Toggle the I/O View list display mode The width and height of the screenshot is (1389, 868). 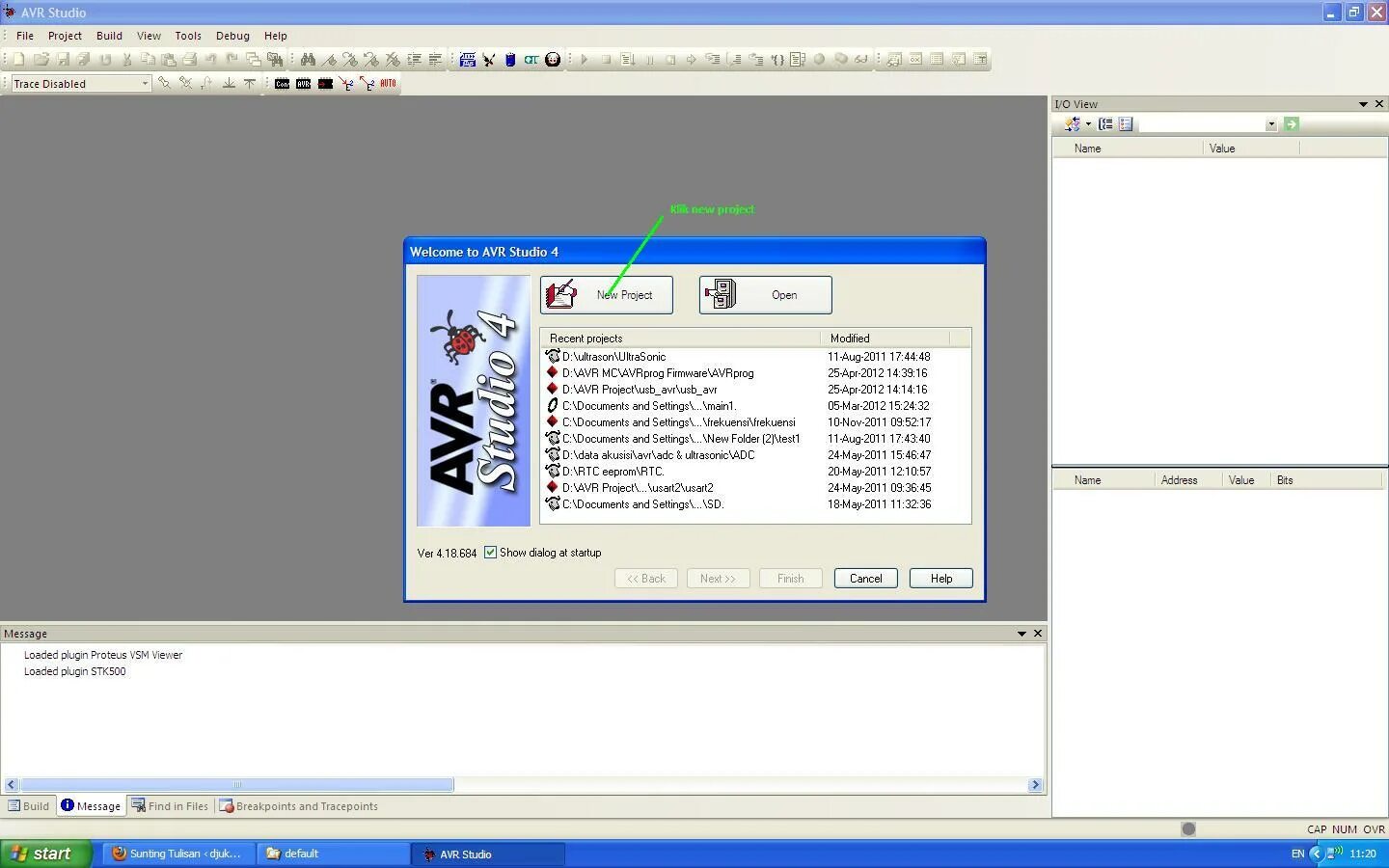[x=1126, y=123]
